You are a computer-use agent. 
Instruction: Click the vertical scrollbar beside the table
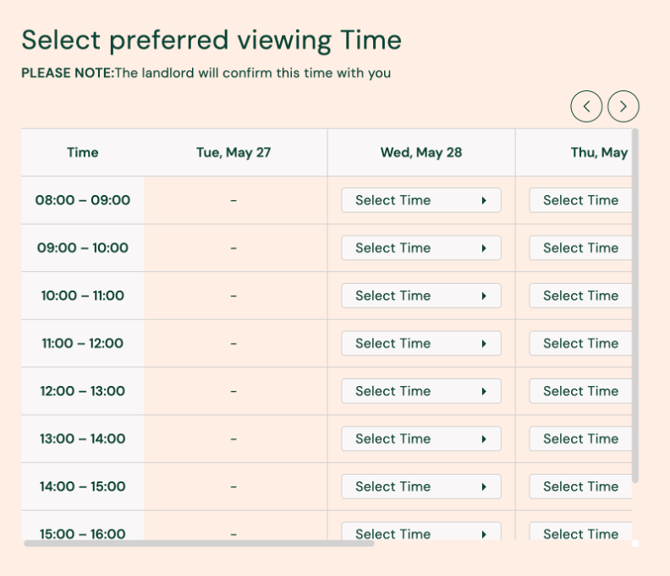click(x=635, y=300)
